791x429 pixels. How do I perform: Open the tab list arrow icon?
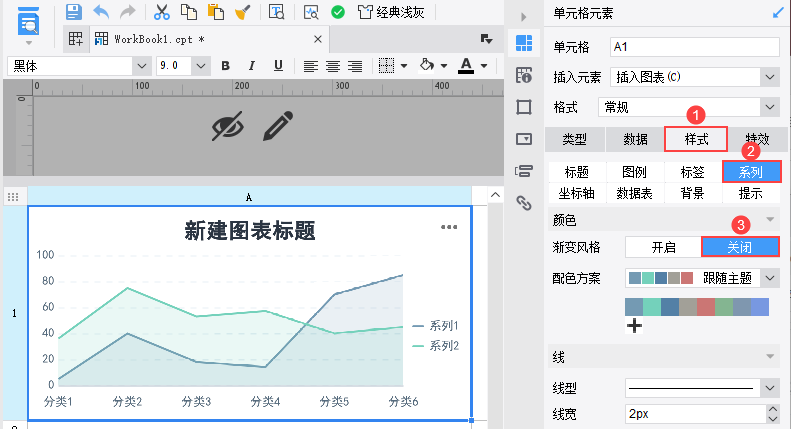pyautogui.click(x=486, y=39)
